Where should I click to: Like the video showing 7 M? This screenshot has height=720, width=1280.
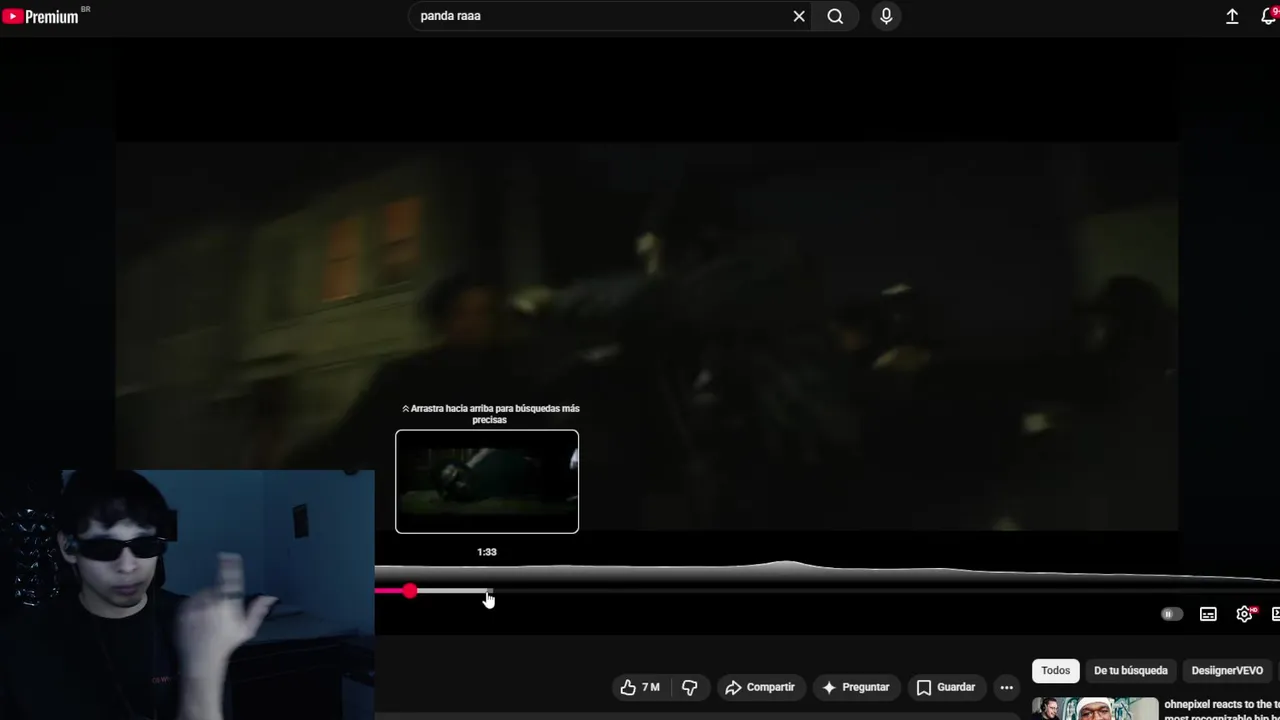[640, 687]
